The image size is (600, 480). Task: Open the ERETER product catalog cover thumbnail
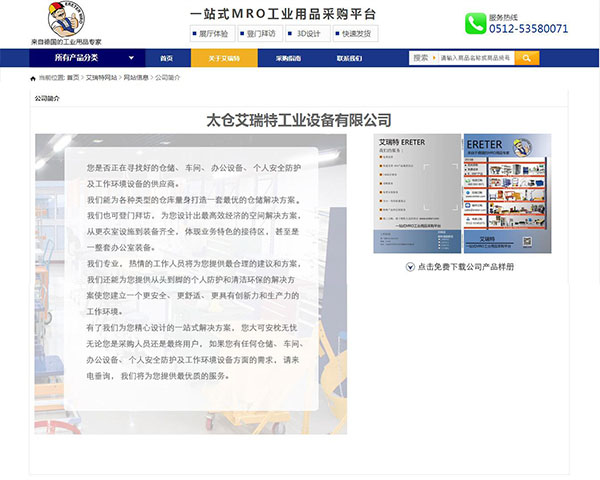click(x=416, y=193)
